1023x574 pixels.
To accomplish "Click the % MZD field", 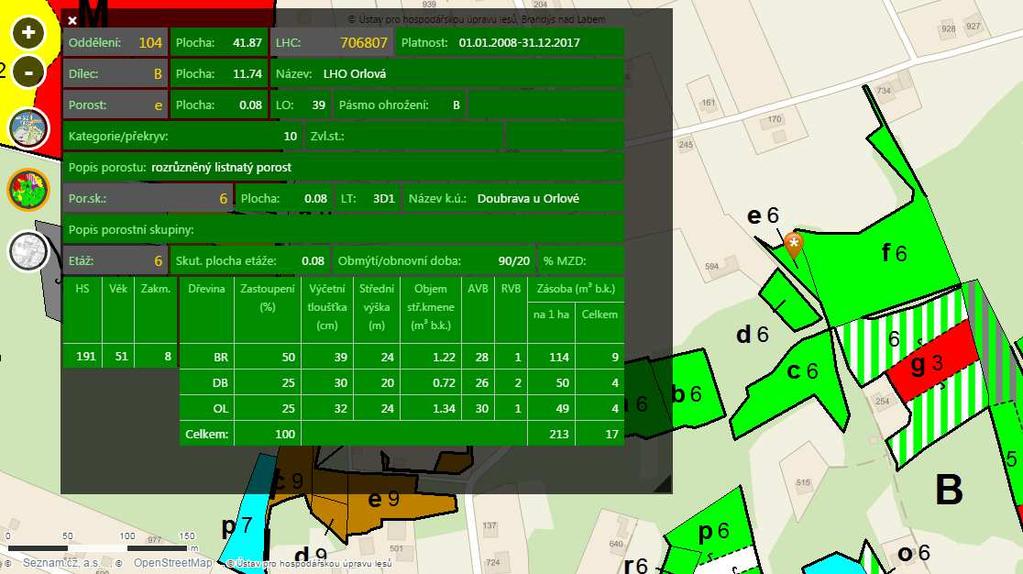I will [x=581, y=261].
